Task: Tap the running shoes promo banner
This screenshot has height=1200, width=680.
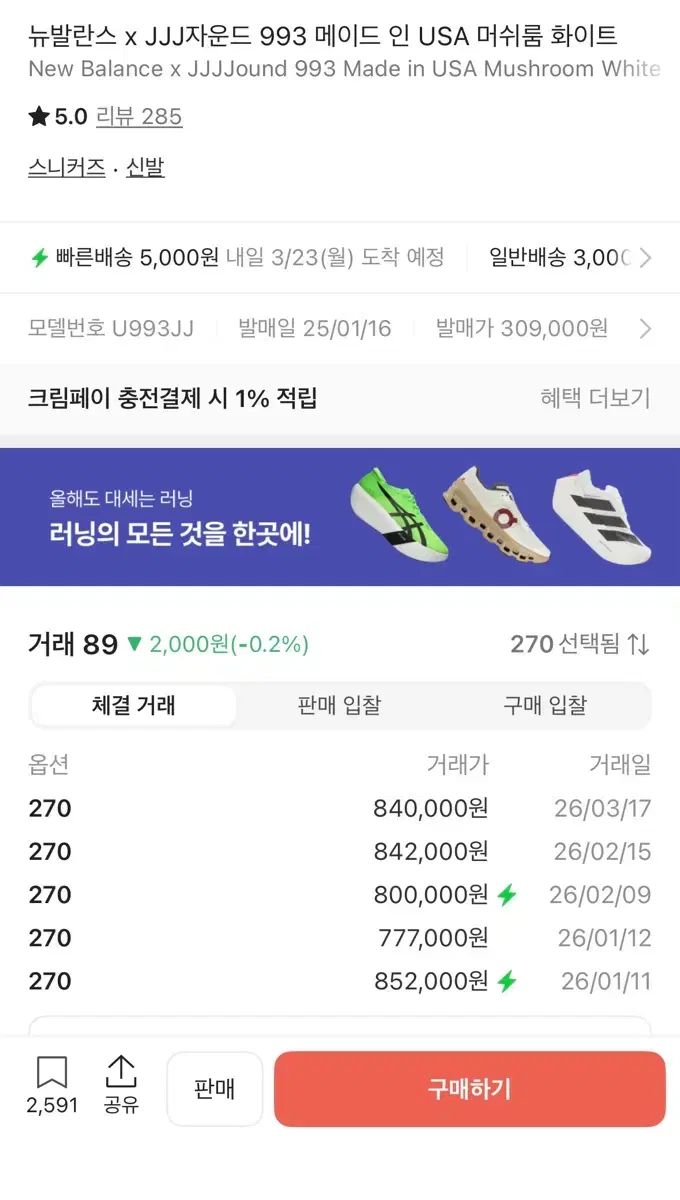Action: (340, 517)
